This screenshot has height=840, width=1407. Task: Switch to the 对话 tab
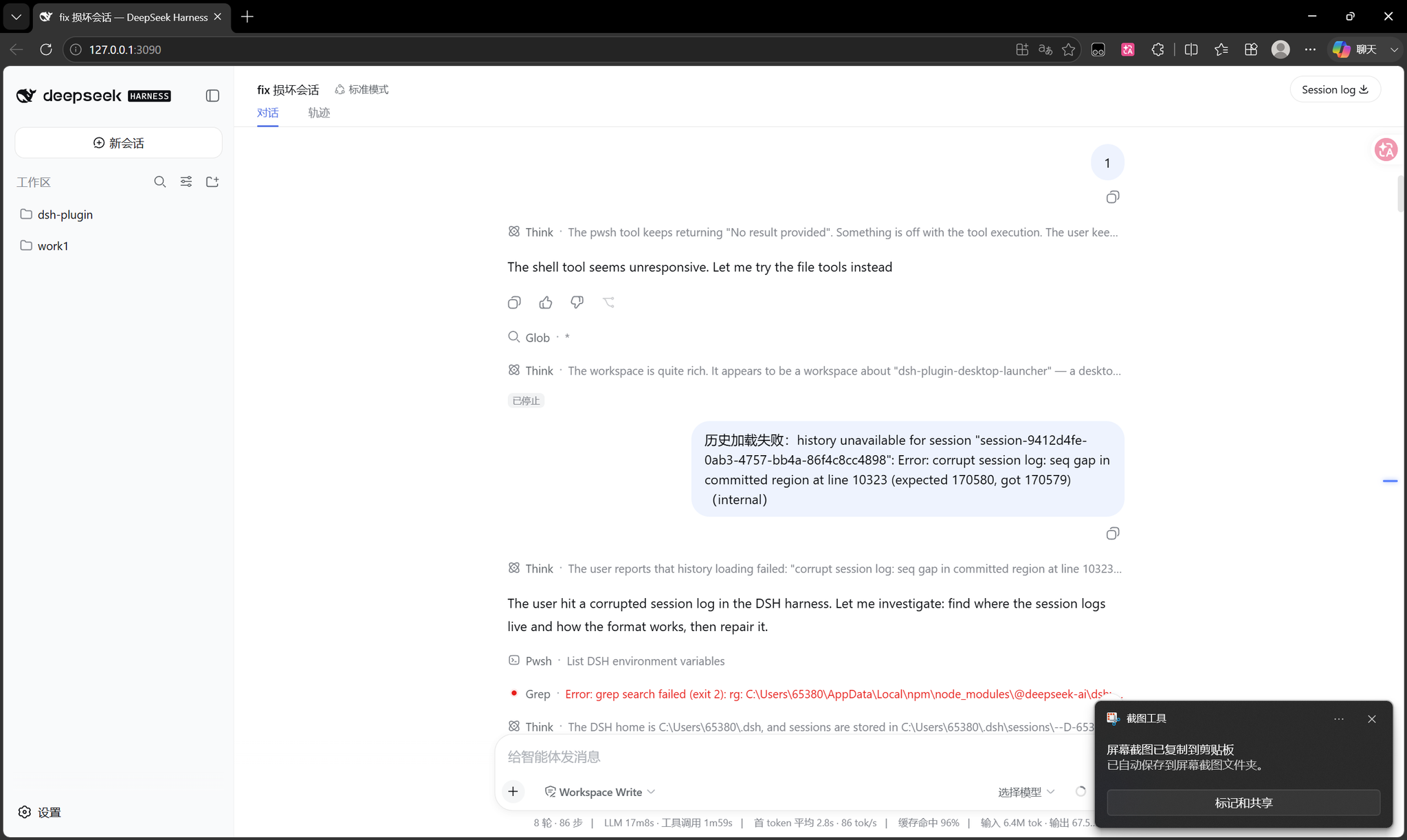(x=267, y=113)
